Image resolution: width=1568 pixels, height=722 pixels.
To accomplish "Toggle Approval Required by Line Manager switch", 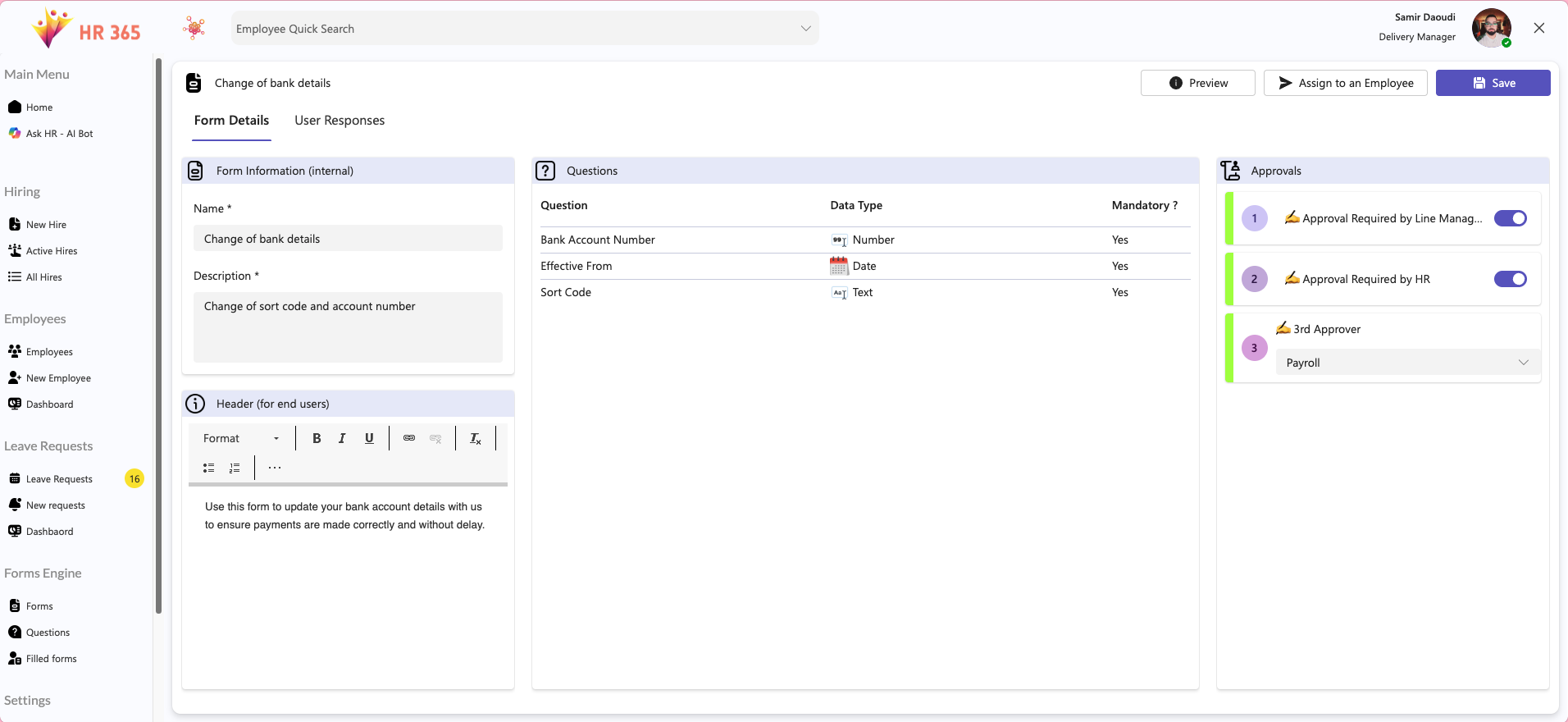I will coord(1509,218).
